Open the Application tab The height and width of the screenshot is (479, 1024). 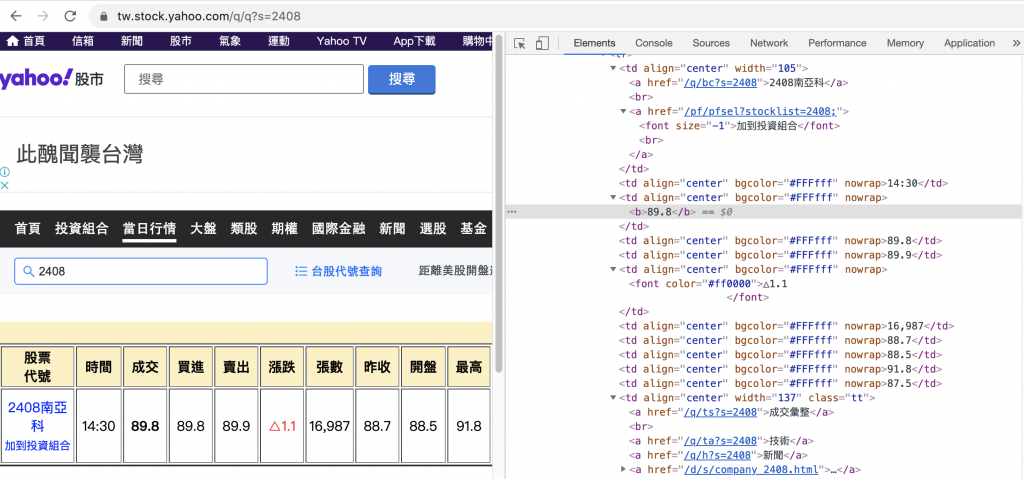click(x=969, y=43)
